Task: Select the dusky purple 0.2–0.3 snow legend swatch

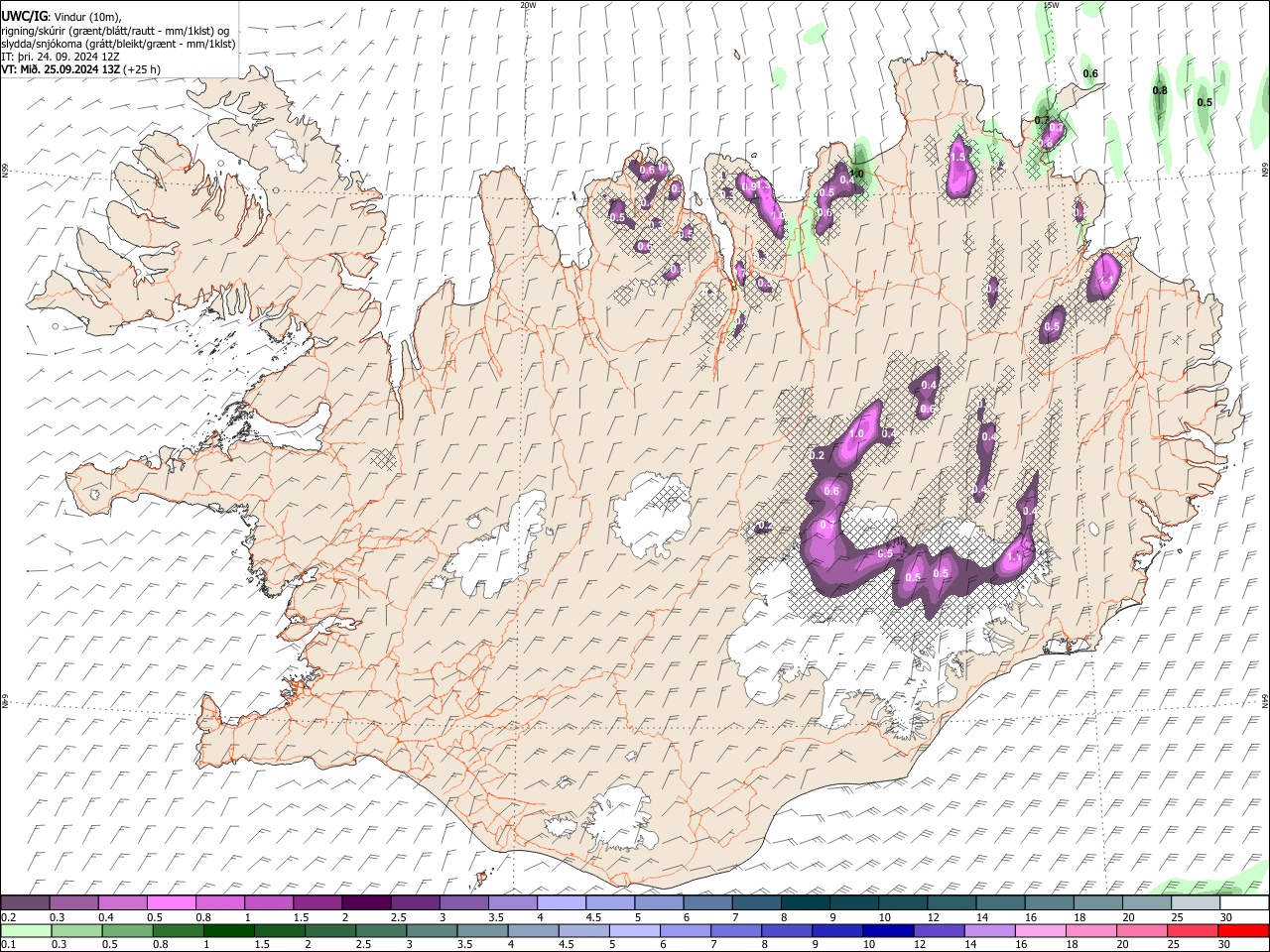Action: pos(25,903)
